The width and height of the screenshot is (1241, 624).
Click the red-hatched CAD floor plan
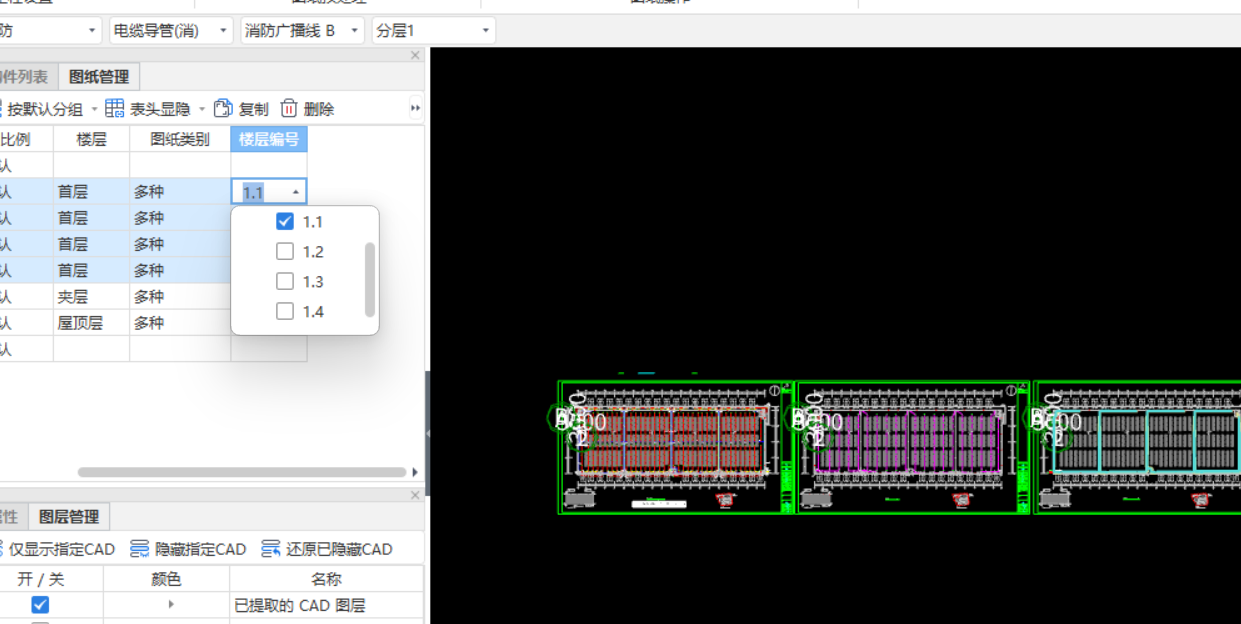(675, 447)
